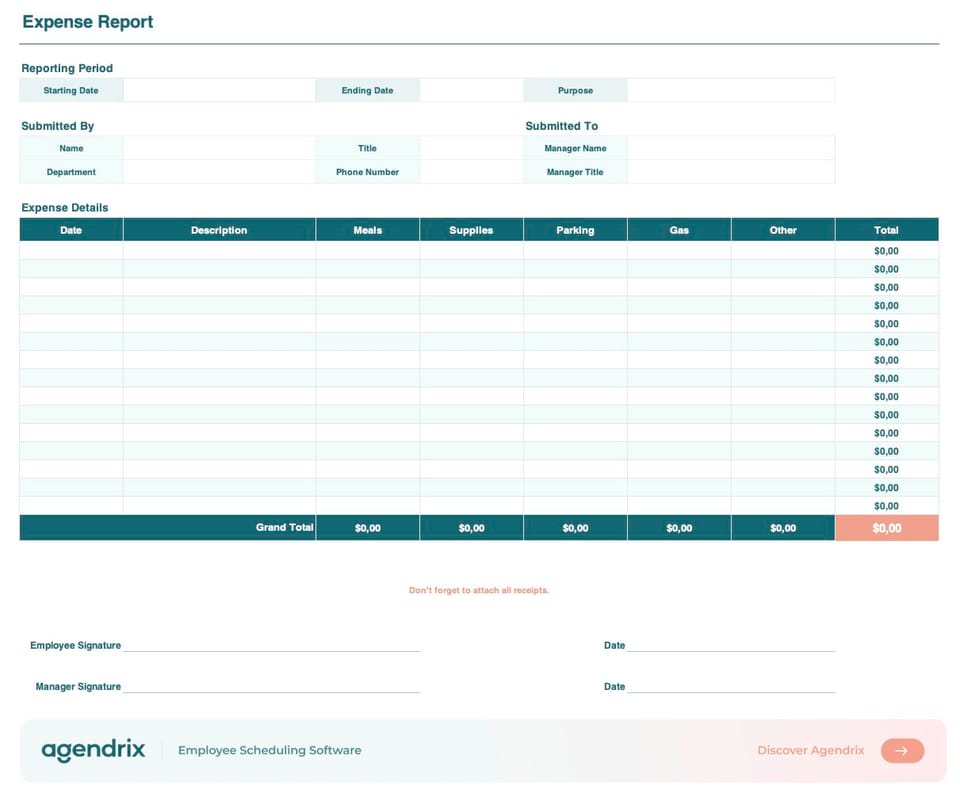The image size is (960, 804).
Task: Select the Supplies grand total cell
Action: [471, 528]
